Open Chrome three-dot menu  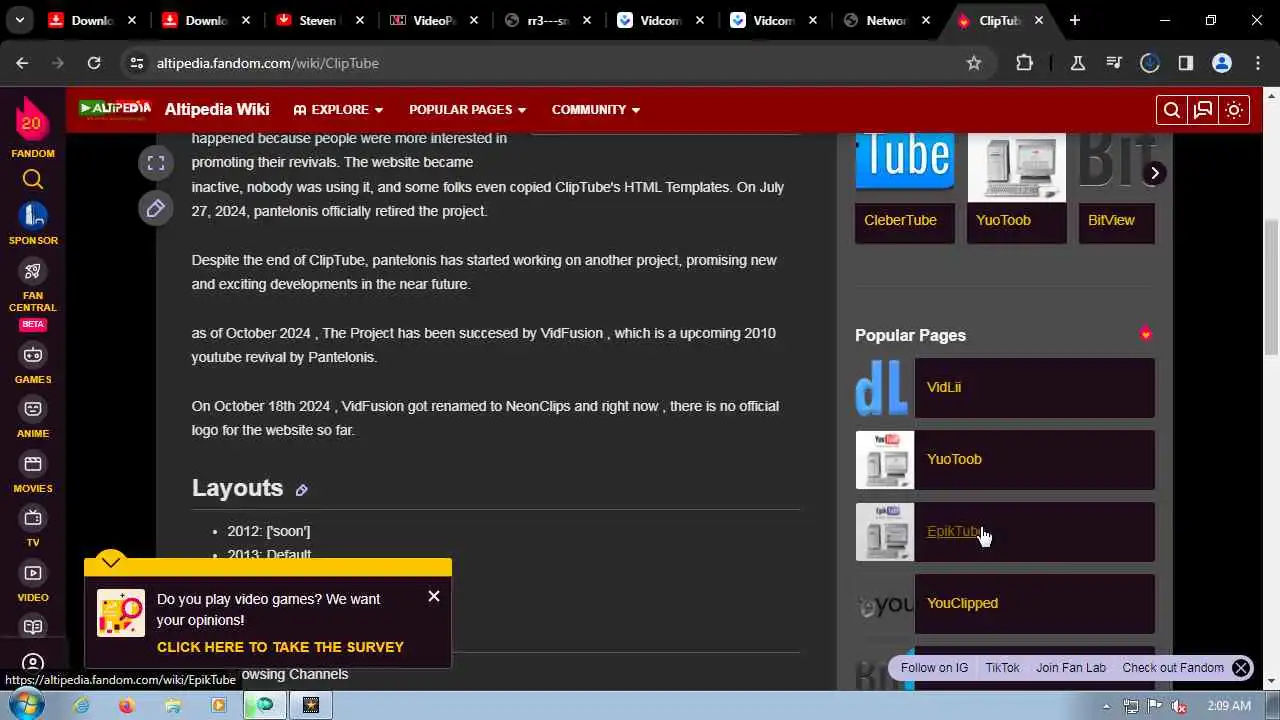[1258, 63]
